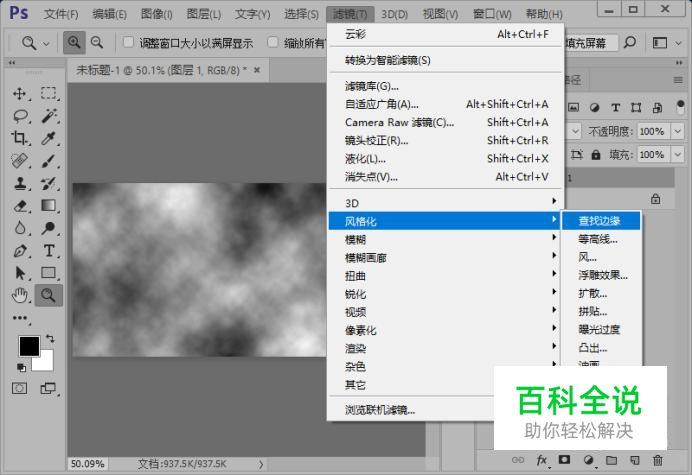Select the Rectangle shape tool
This screenshot has height=475, width=692.
point(48,273)
